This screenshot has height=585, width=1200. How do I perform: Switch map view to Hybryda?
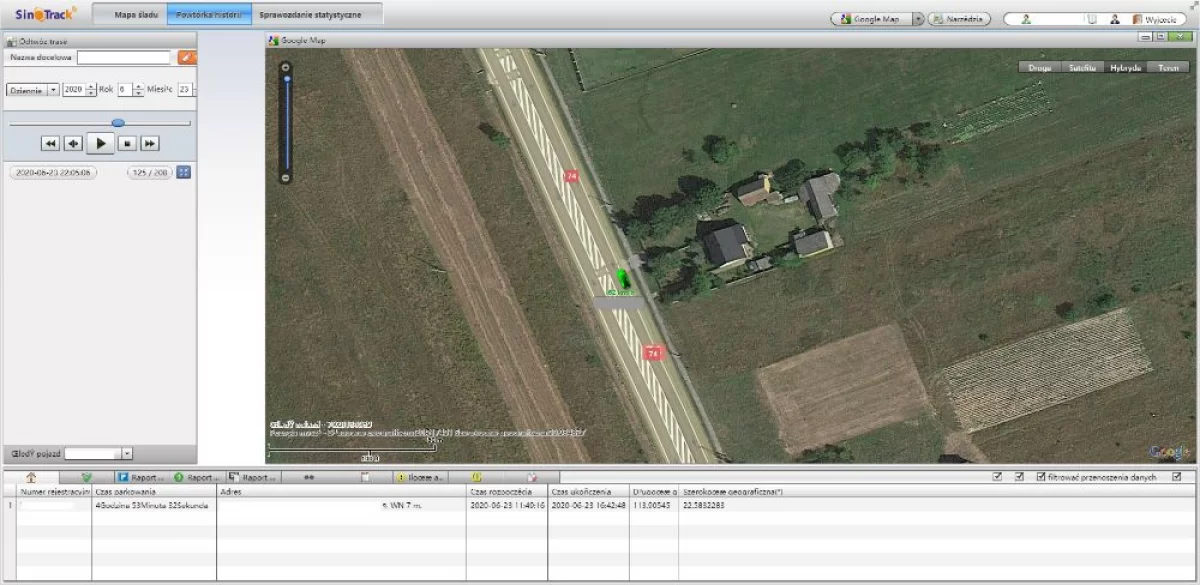(x=1126, y=68)
